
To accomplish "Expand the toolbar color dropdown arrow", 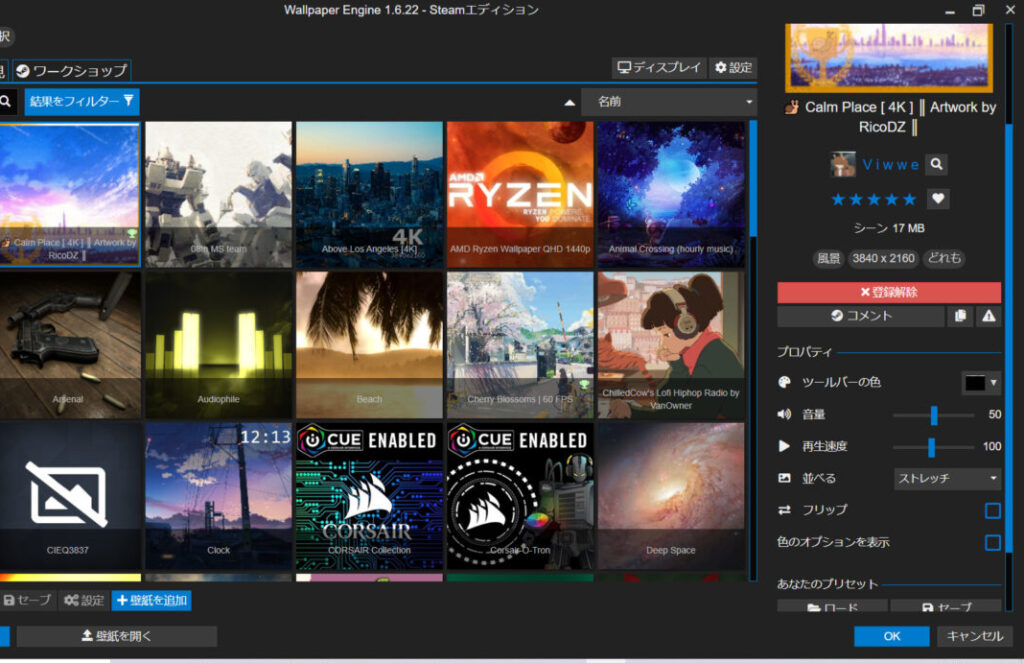I will (x=992, y=383).
